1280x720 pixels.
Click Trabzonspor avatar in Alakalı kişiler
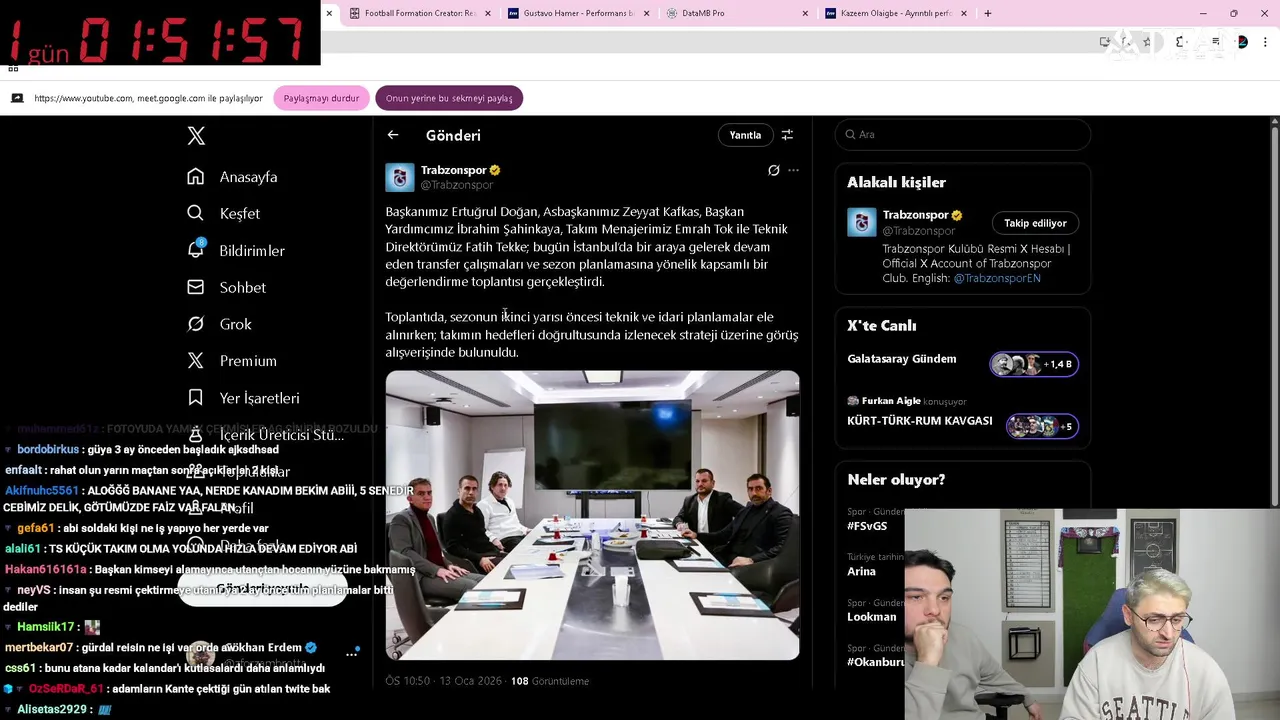[x=862, y=222]
